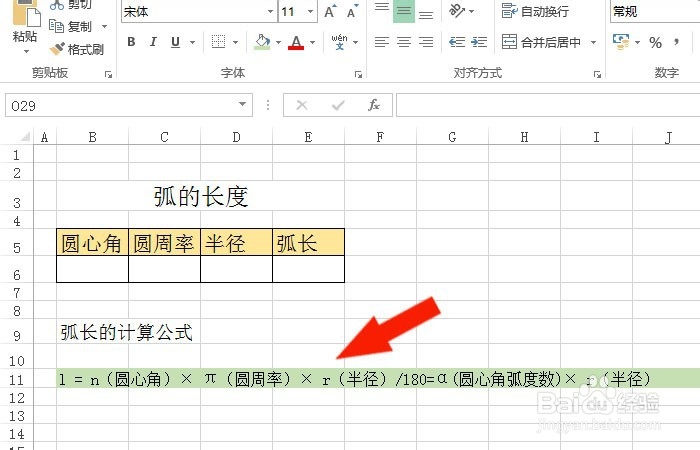Viewport: 700px width, 450px height.
Task: Select empty cell under 圆心角
Action: (92, 269)
